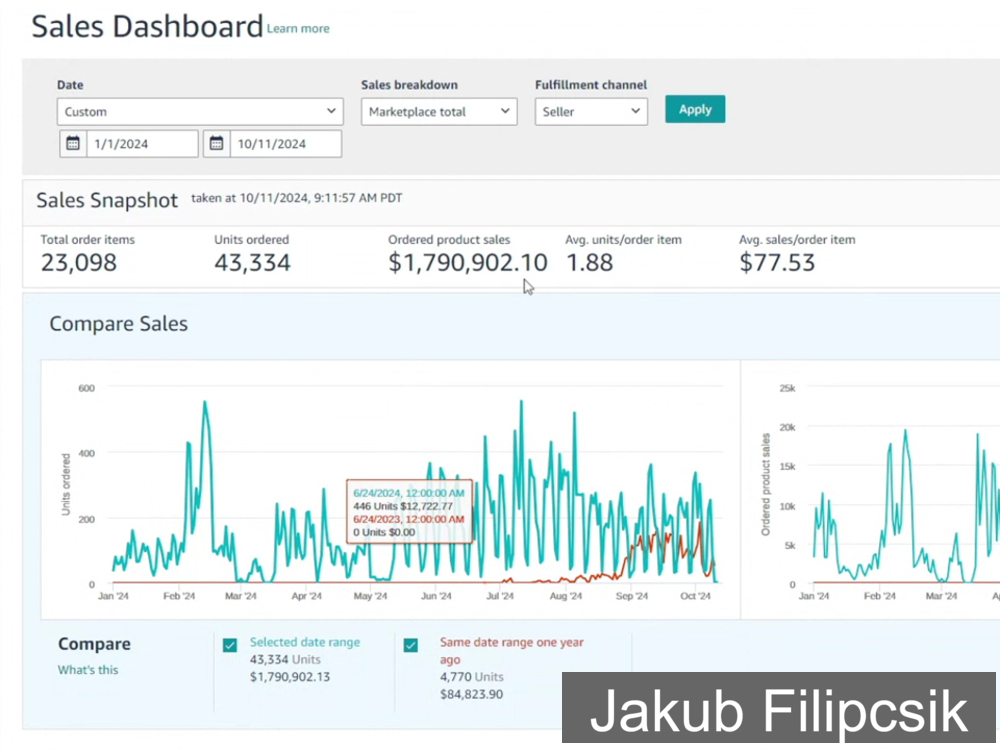Click the Jun '24 label on Units chart
Viewport: 1000px width, 750px height.
(436, 596)
